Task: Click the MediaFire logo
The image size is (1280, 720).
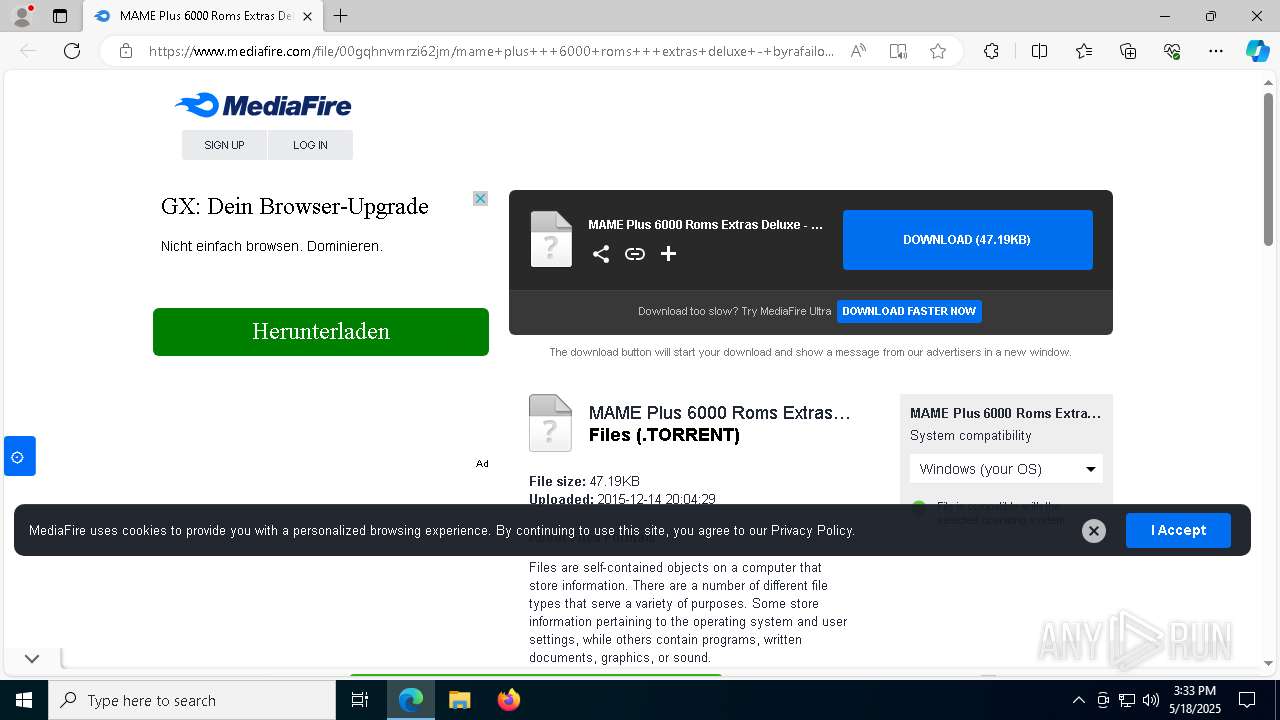Action: (263, 105)
